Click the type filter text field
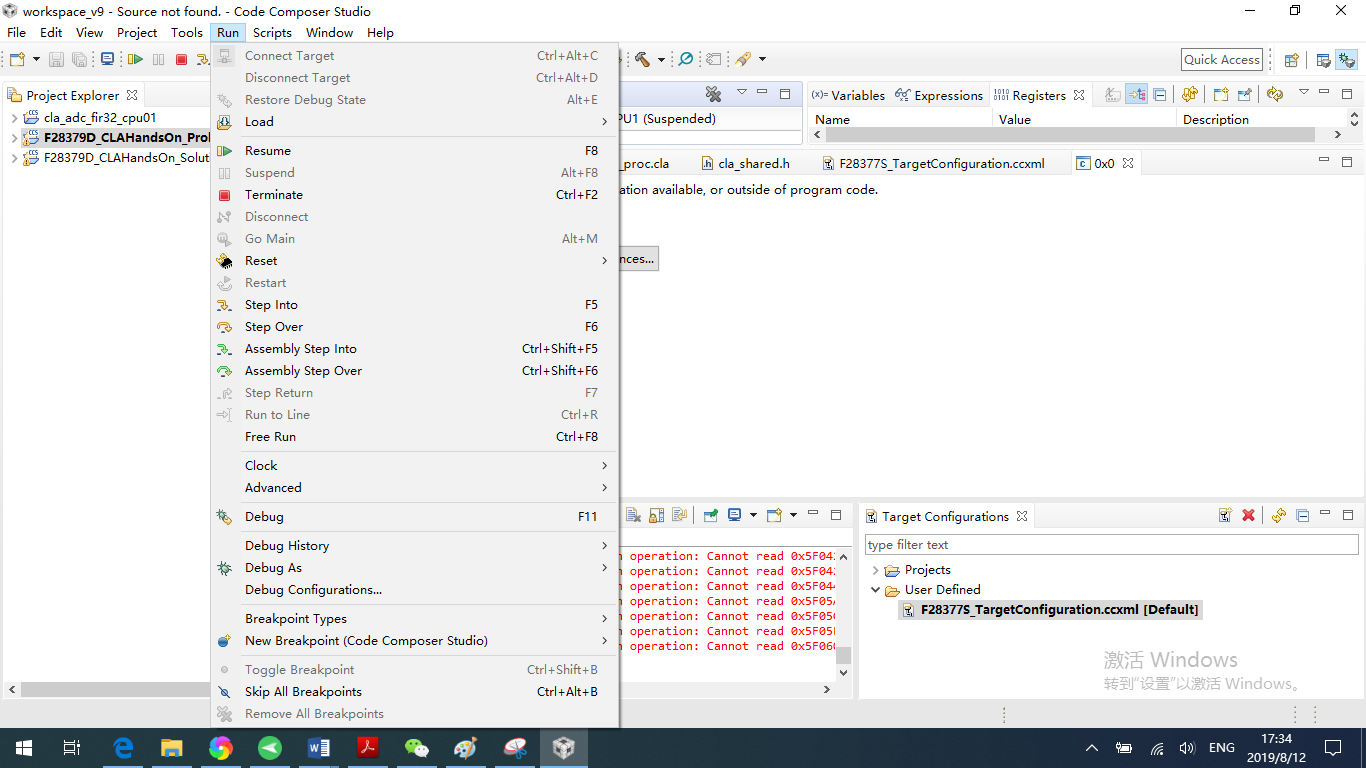 pos(1110,544)
